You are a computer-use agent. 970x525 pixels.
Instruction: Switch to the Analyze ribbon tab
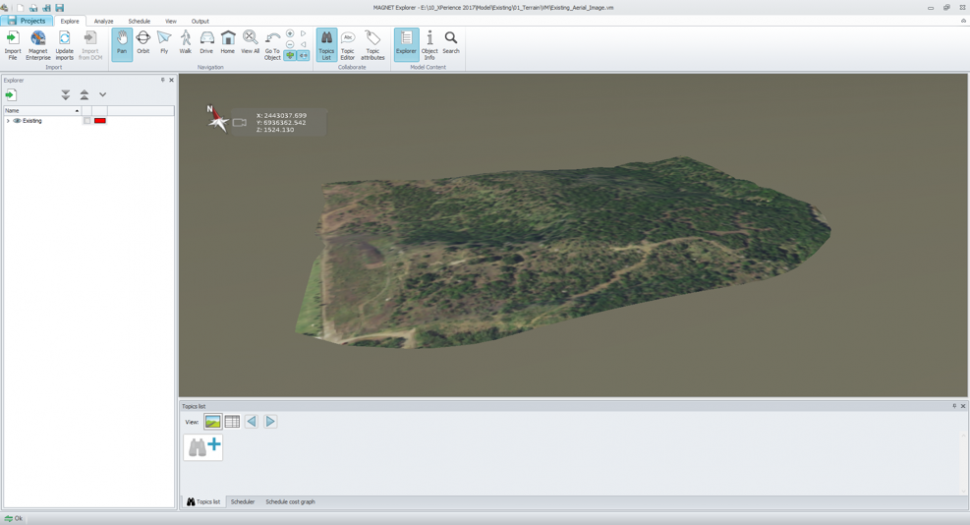pyautogui.click(x=104, y=21)
